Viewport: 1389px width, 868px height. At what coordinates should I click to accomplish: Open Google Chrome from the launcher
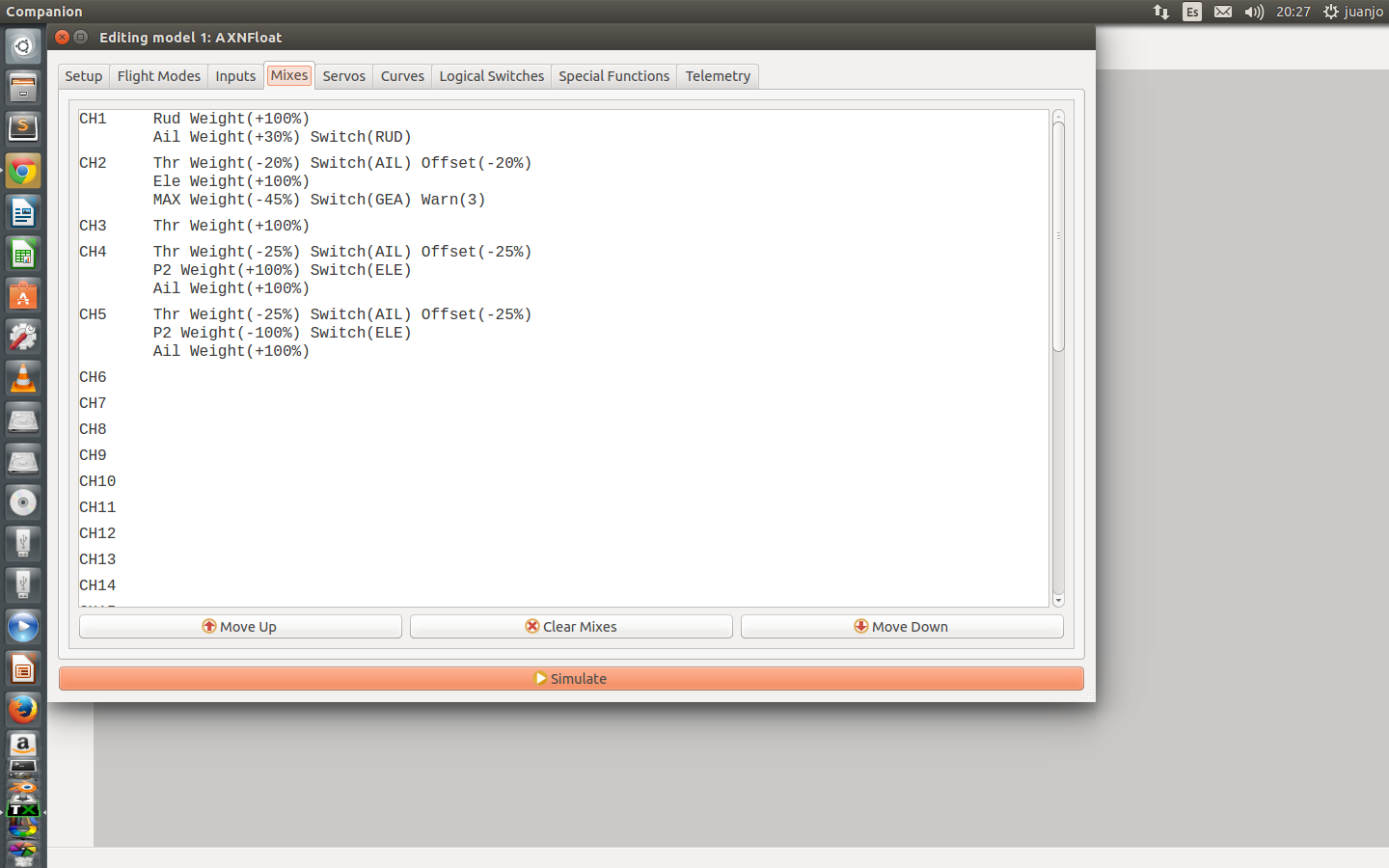(x=23, y=172)
